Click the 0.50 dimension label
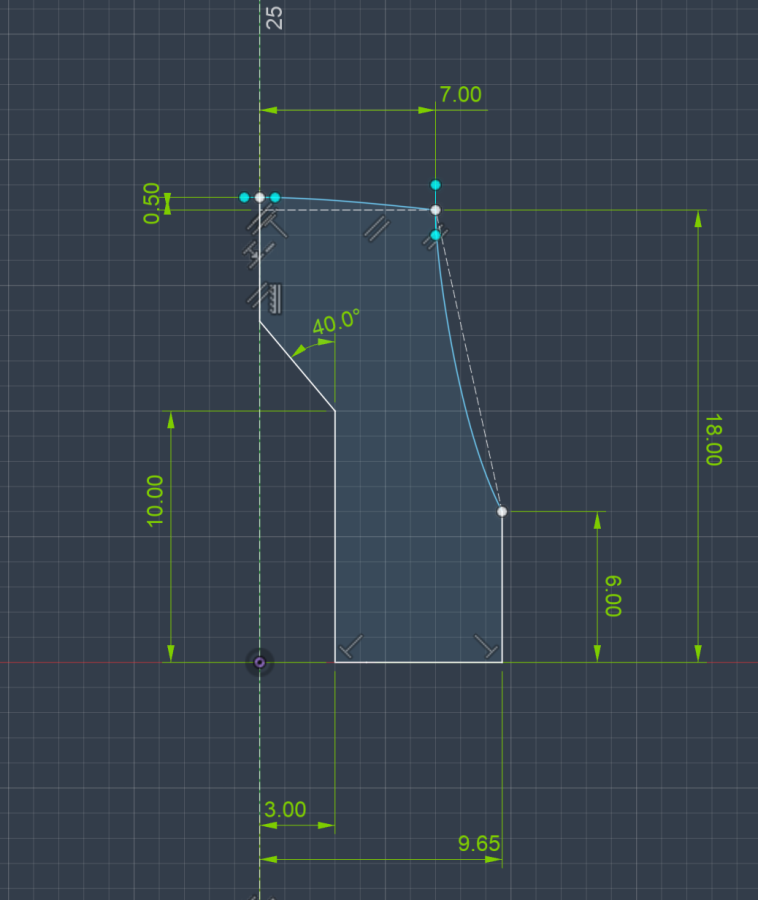758x900 pixels. coord(152,203)
